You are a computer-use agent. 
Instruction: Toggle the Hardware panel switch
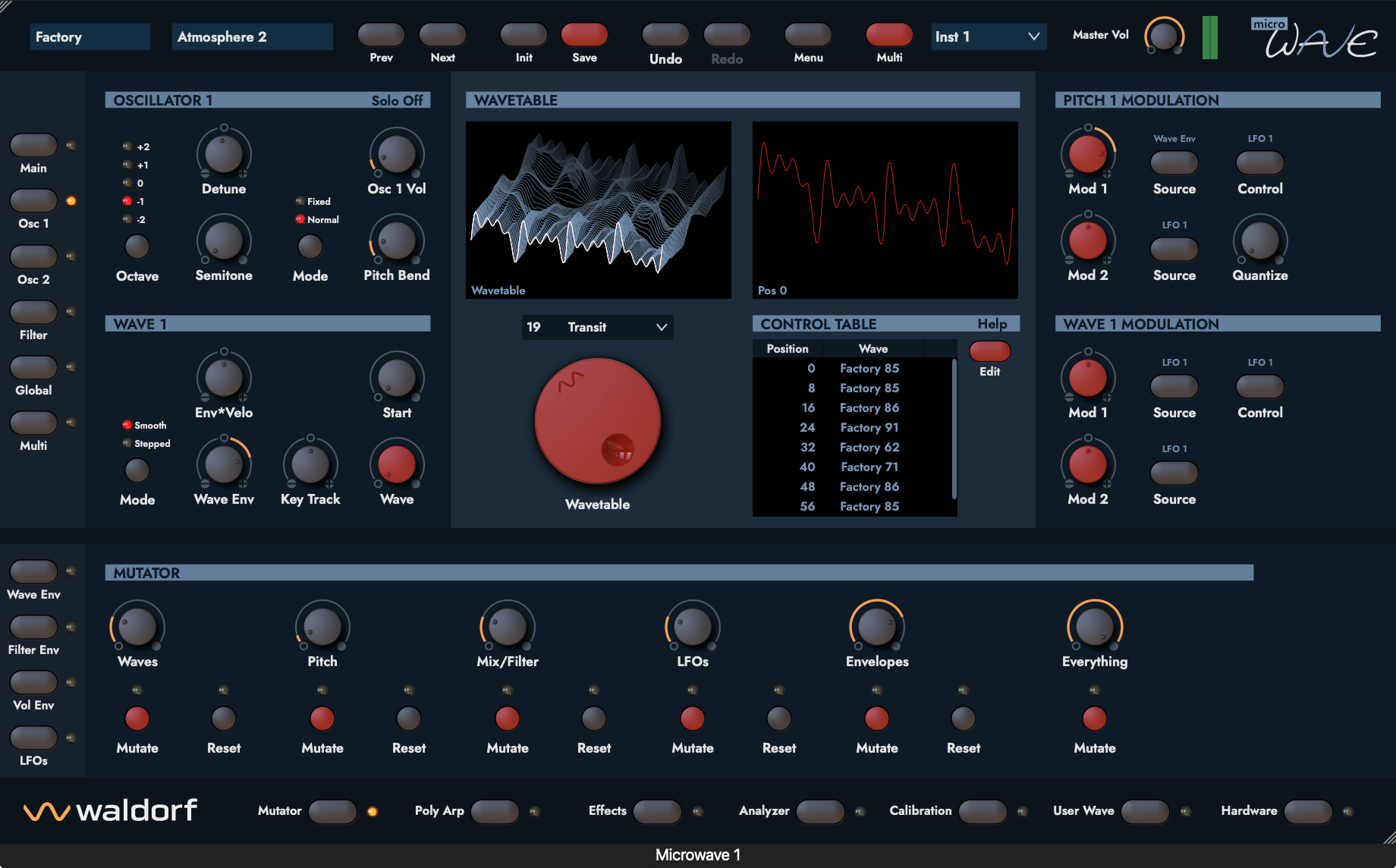coord(1308,811)
